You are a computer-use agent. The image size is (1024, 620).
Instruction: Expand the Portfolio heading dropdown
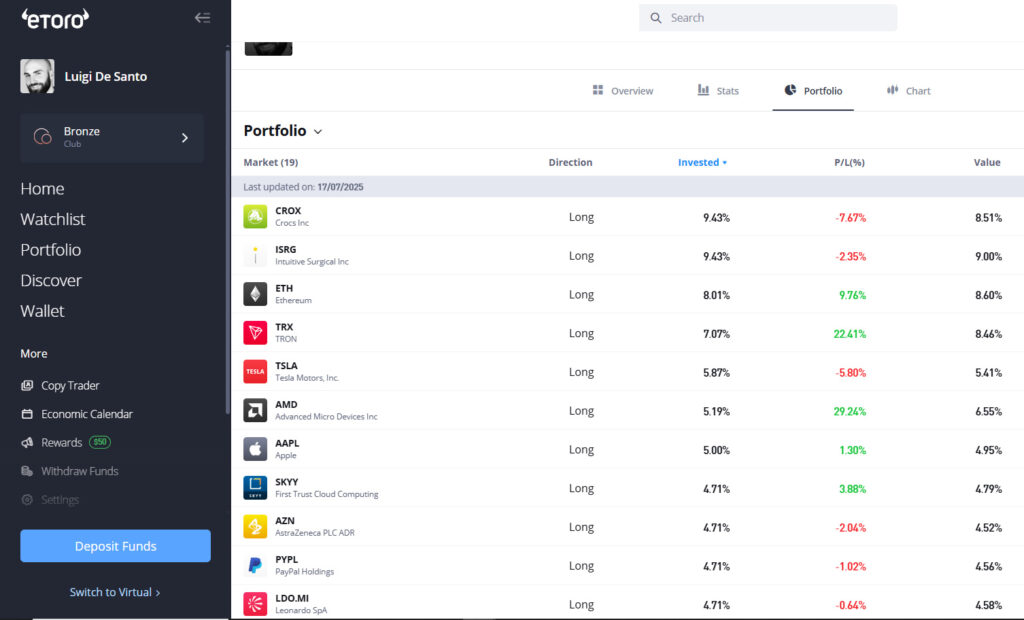point(318,131)
